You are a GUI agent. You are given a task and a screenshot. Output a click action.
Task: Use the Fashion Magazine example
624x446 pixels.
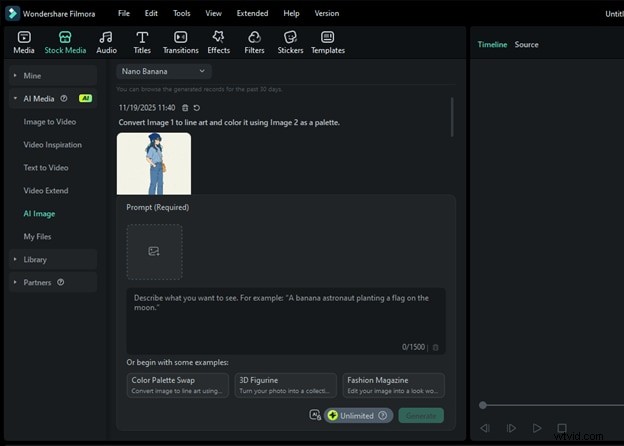click(393, 385)
